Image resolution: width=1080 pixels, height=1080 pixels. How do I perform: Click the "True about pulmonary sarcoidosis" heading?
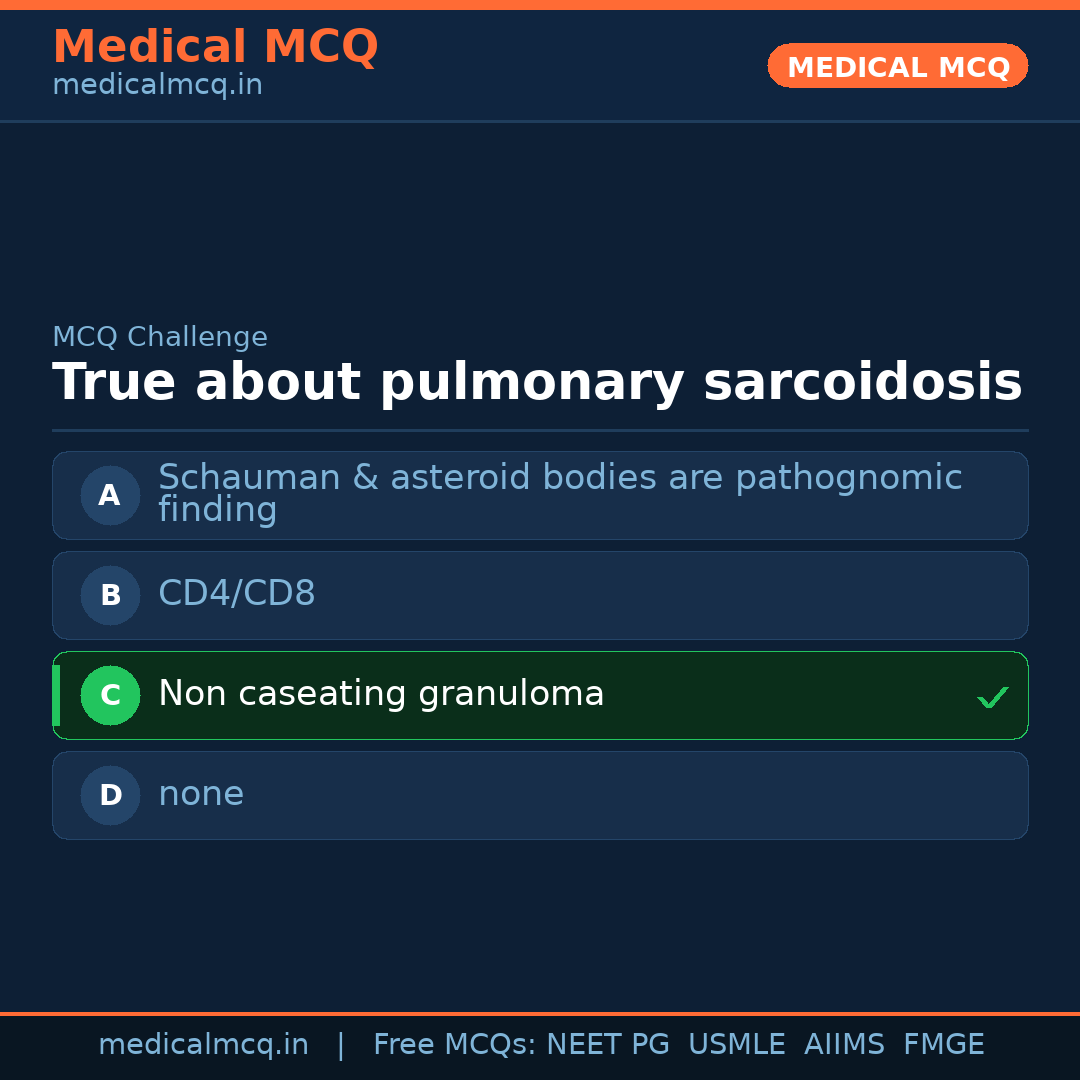pyautogui.click(x=537, y=383)
